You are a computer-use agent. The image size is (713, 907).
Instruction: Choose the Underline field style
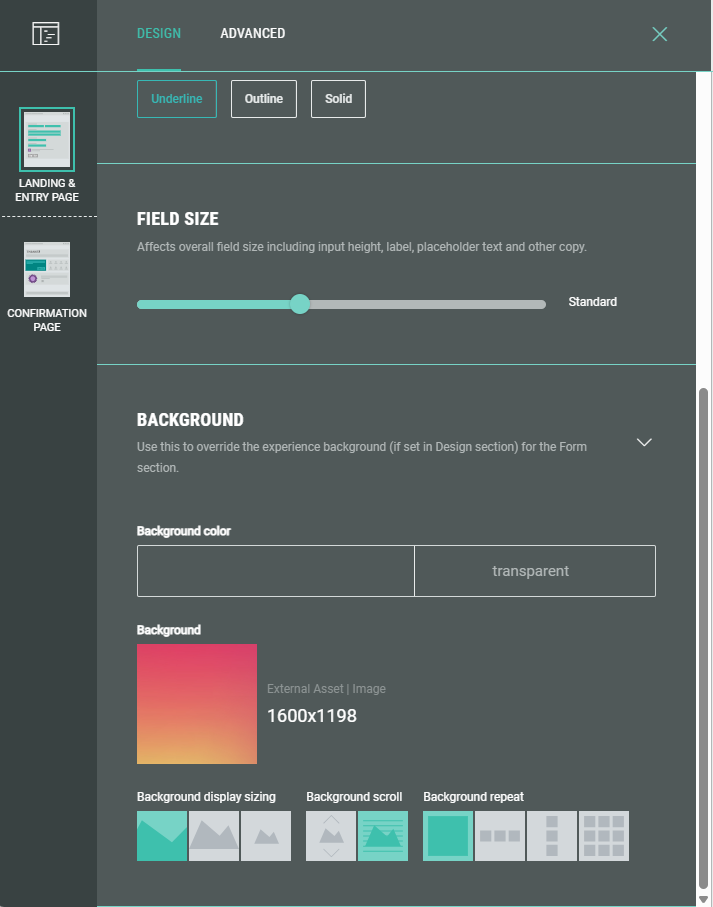click(x=177, y=99)
